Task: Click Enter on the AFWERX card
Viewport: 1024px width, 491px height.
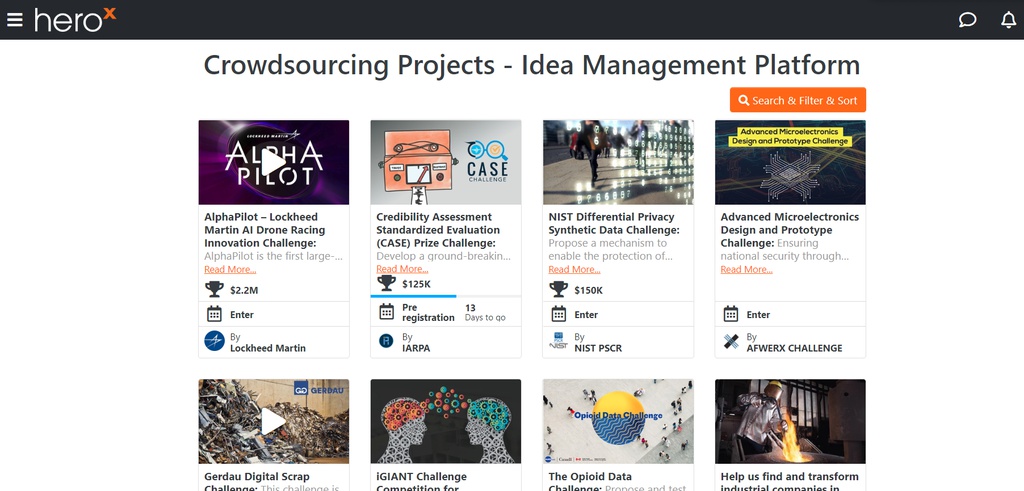Action: click(758, 315)
